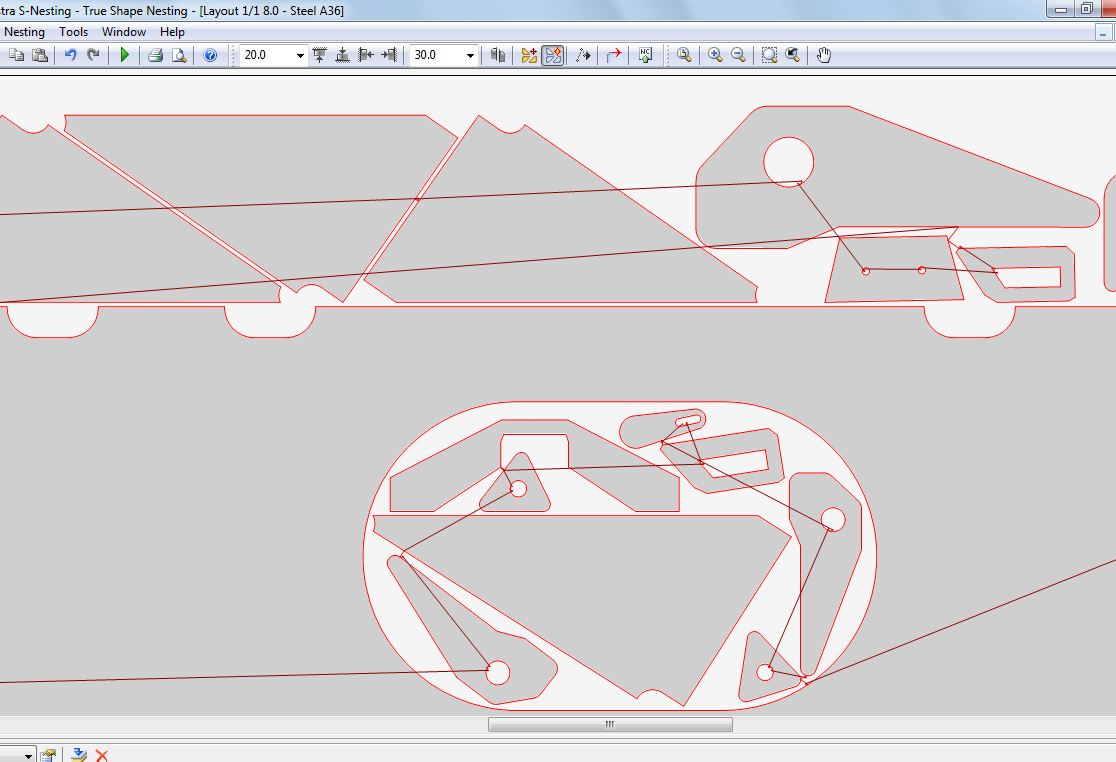Click the horizontal scrollbar thumb
Screen dimensions: 1116x762
[x=610, y=724]
